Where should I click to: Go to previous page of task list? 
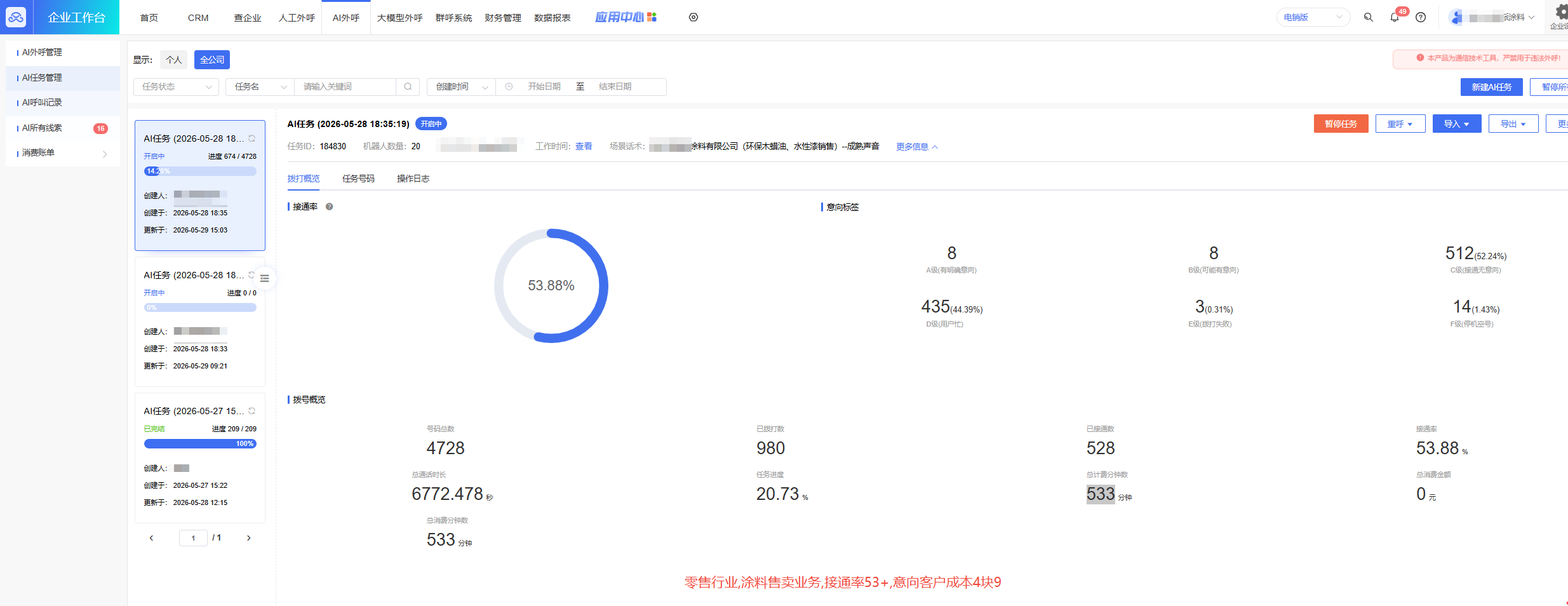[151, 538]
